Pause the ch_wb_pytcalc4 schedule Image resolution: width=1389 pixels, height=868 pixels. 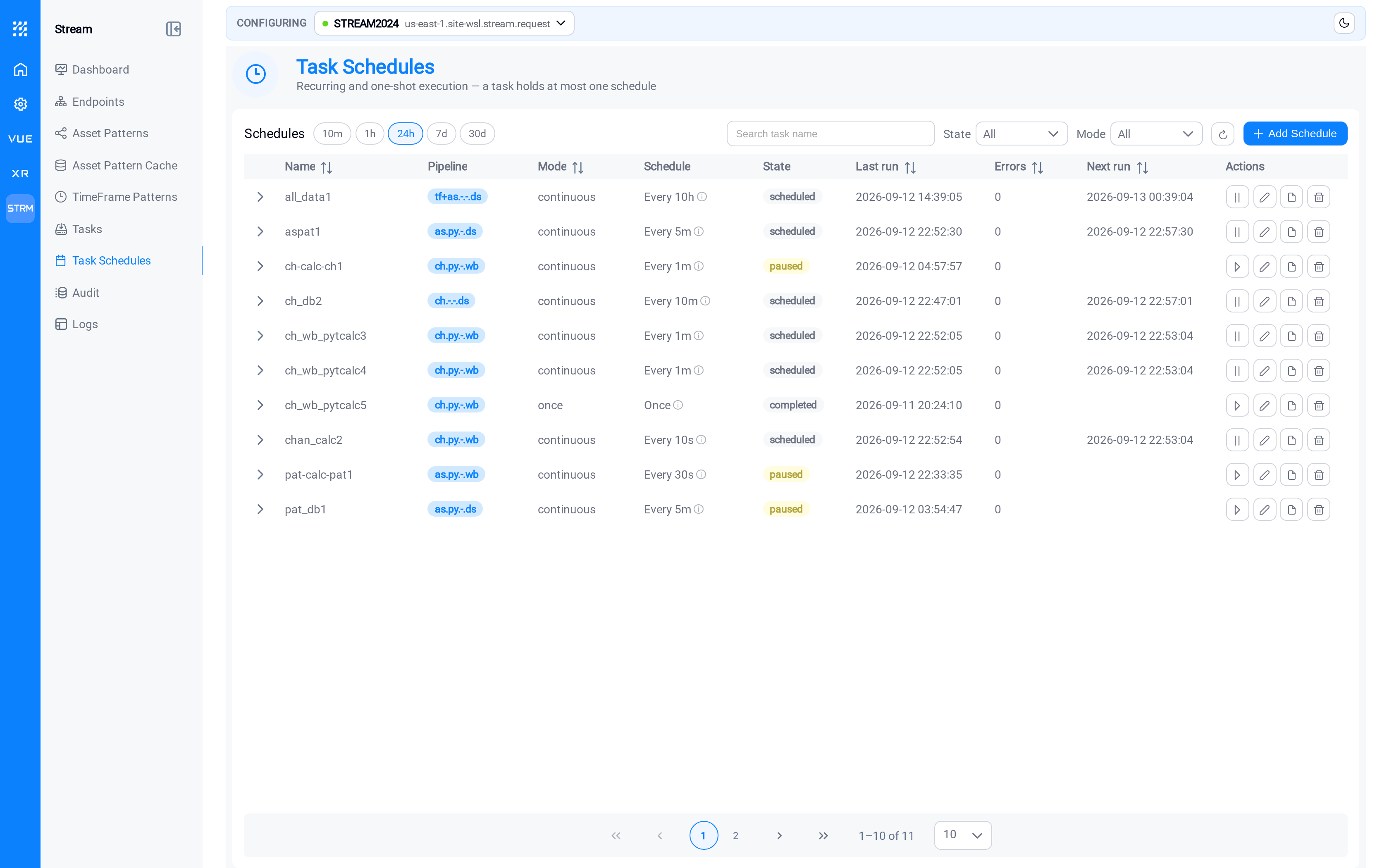tap(1237, 371)
